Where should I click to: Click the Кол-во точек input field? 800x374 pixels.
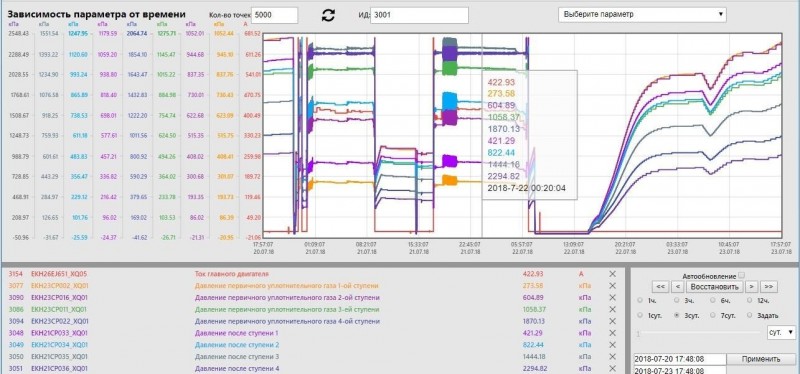click(x=274, y=15)
